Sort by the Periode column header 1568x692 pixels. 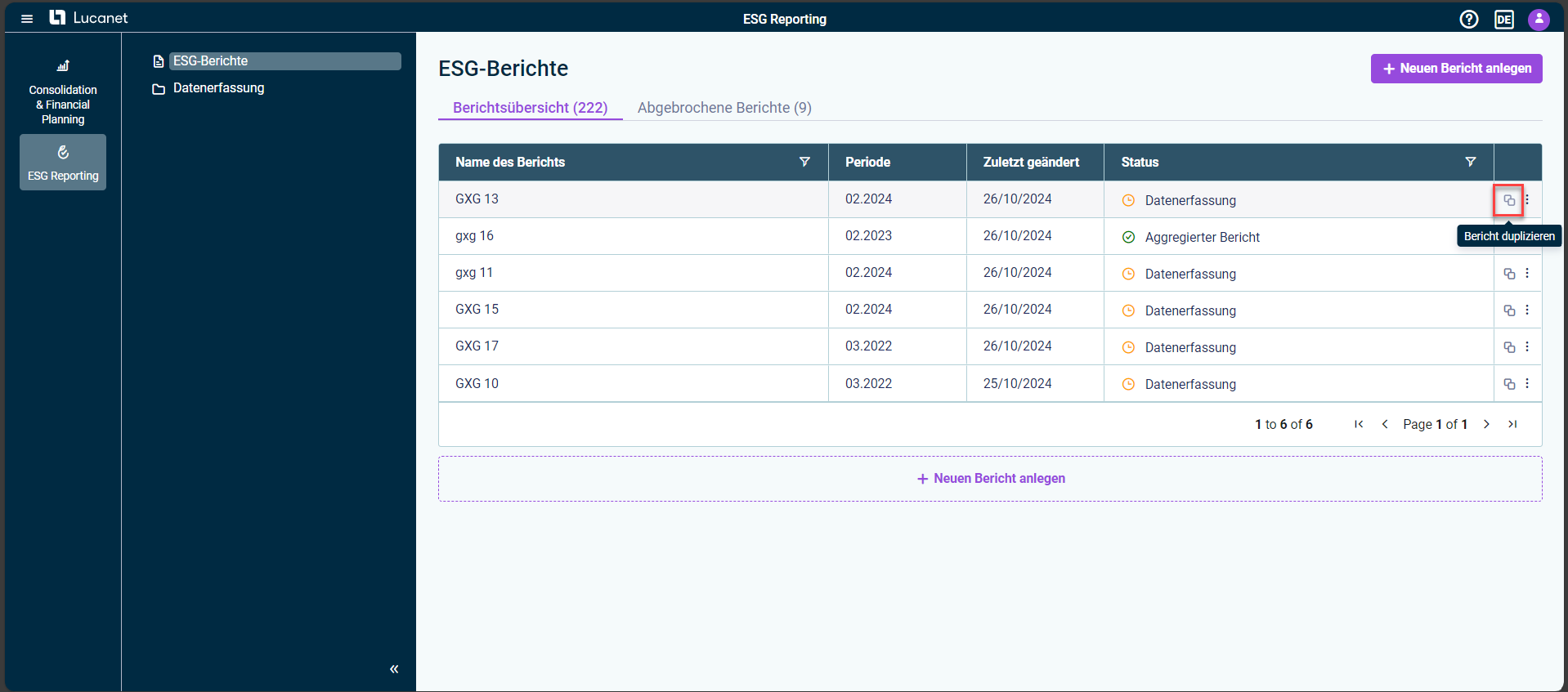click(x=867, y=162)
